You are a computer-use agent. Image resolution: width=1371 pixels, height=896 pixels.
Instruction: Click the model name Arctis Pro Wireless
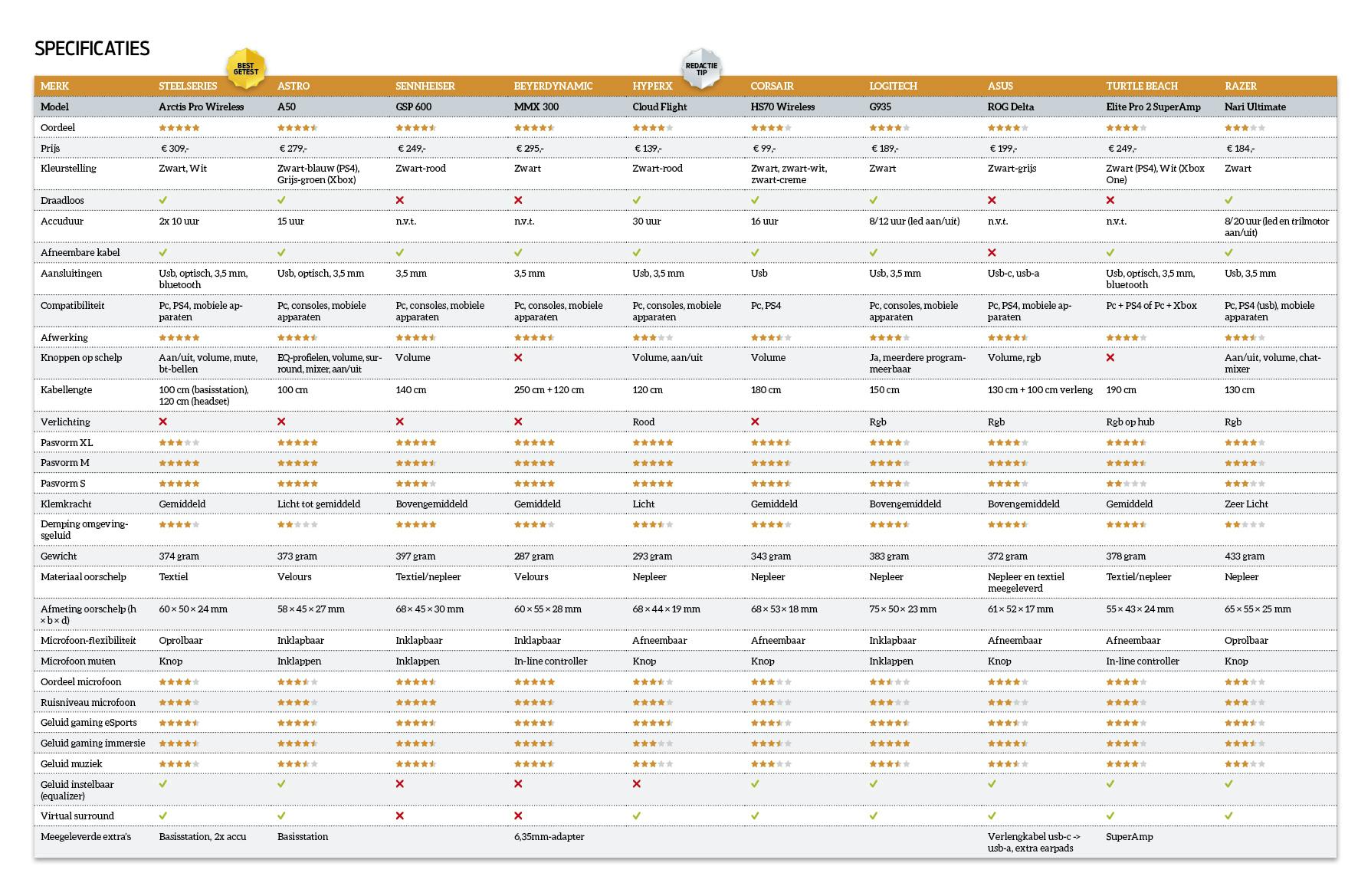(x=202, y=107)
